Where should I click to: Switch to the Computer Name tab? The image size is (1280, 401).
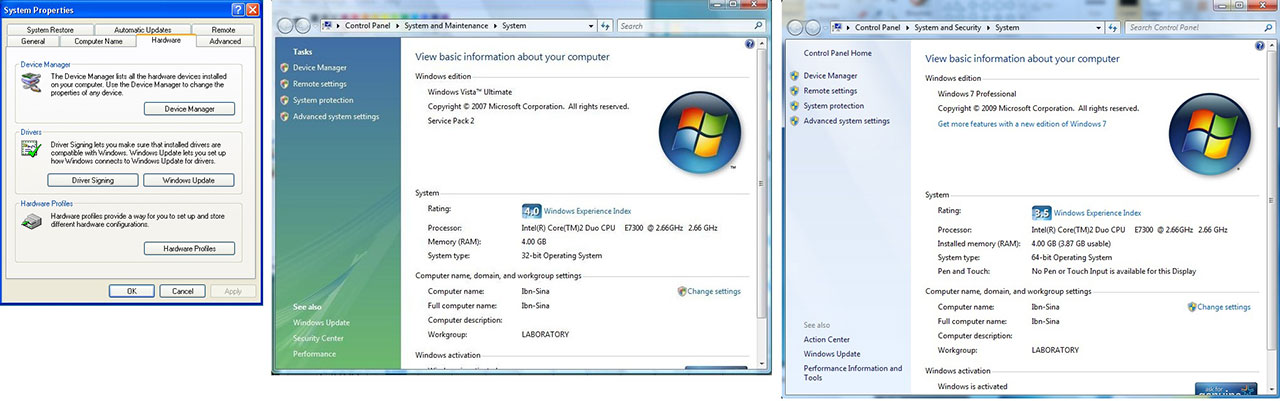coord(99,41)
